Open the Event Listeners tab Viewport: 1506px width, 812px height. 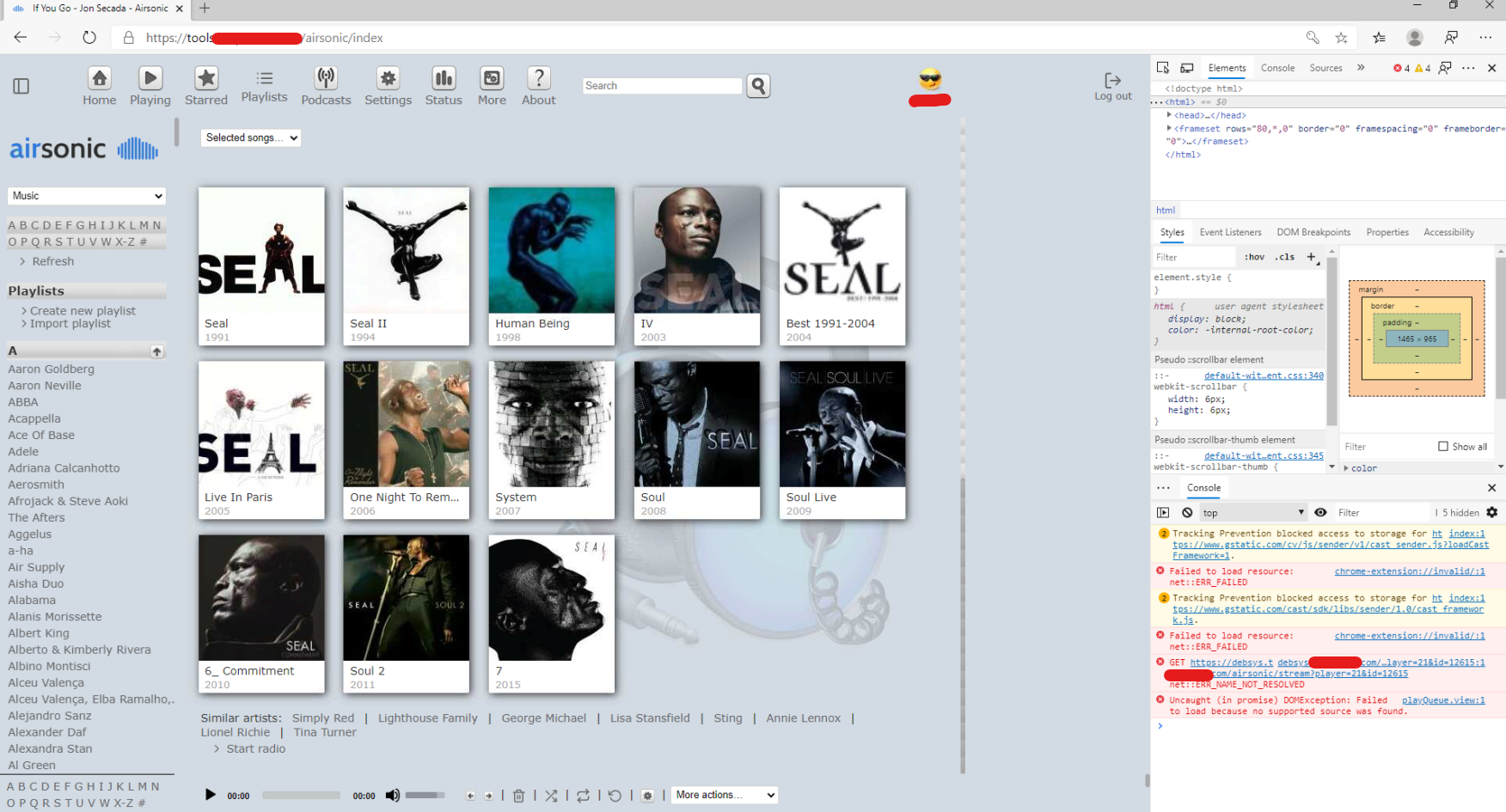(1230, 232)
